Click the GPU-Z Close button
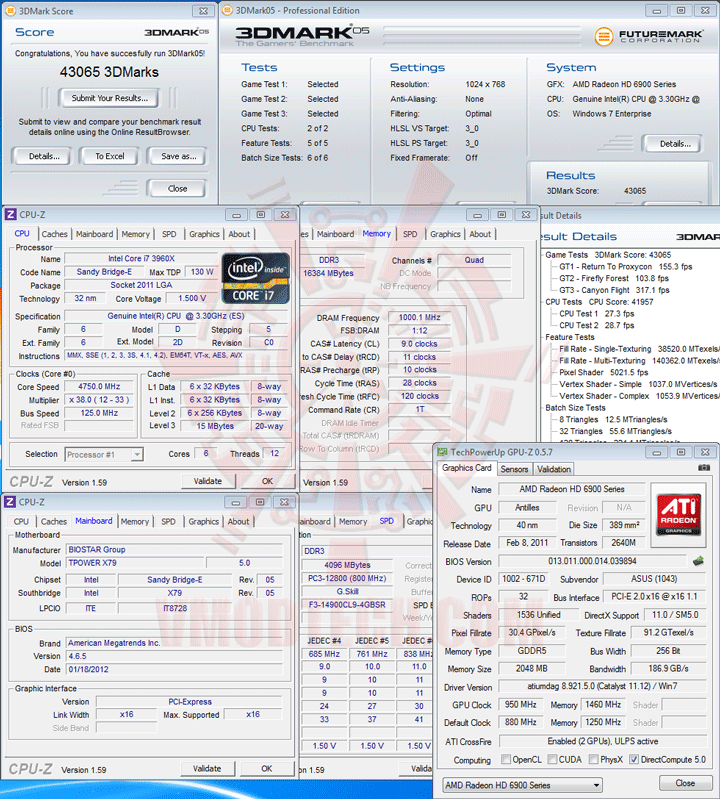 point(685,783)
